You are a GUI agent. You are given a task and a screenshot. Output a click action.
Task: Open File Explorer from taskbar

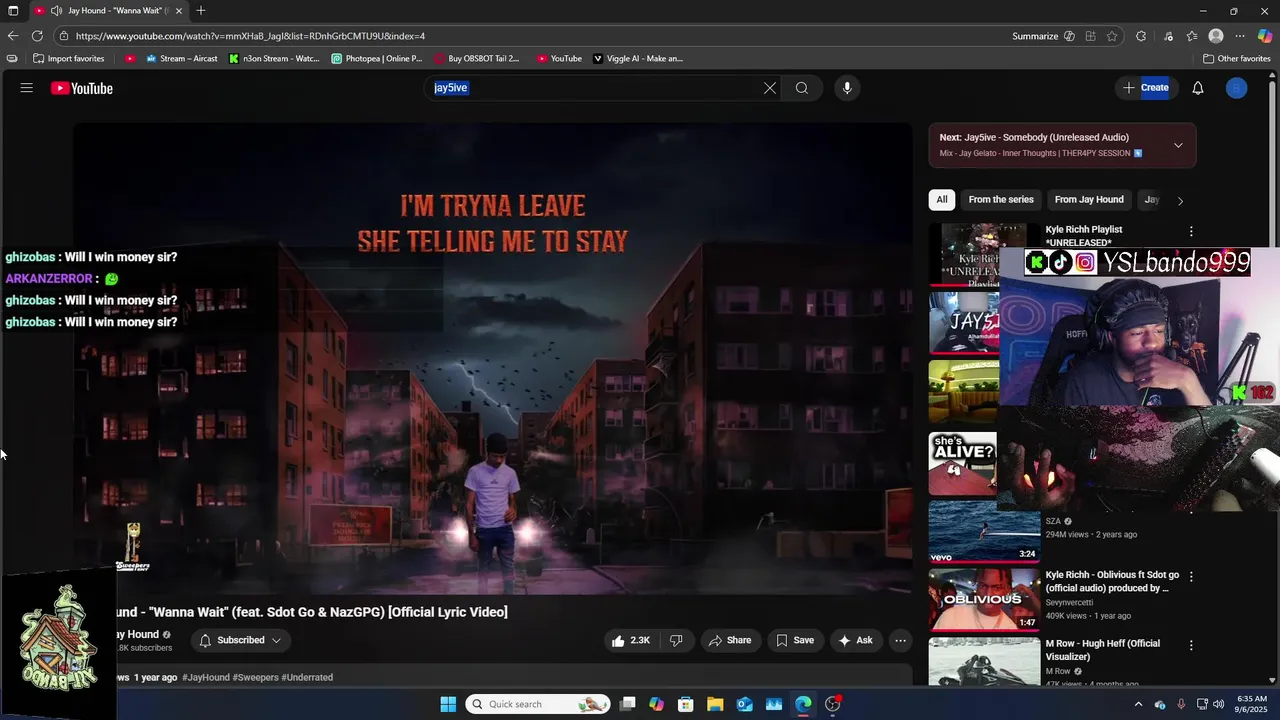[x=715, y=704]
